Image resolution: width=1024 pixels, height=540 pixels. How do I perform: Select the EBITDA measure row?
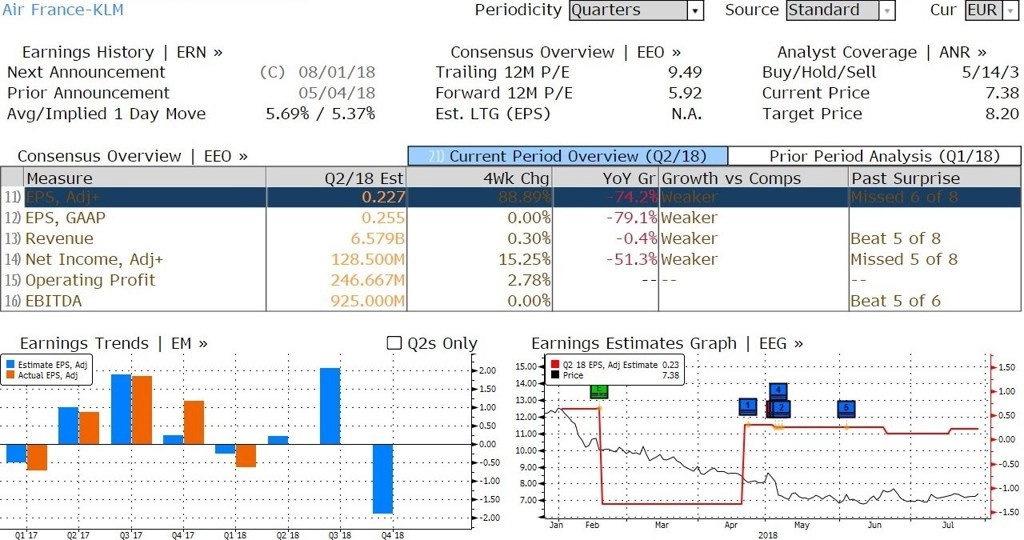511,301
